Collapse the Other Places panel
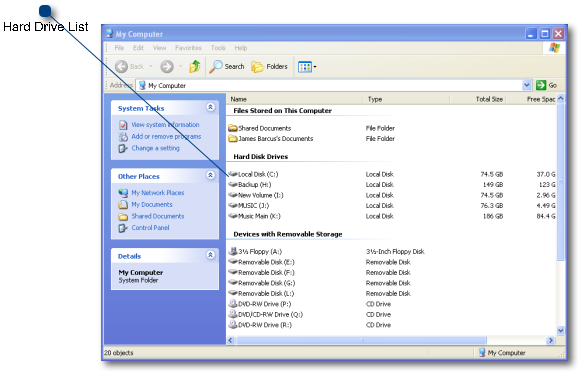Image resolution: width=586 pixels, height=379 pixels. coord(210,175)
